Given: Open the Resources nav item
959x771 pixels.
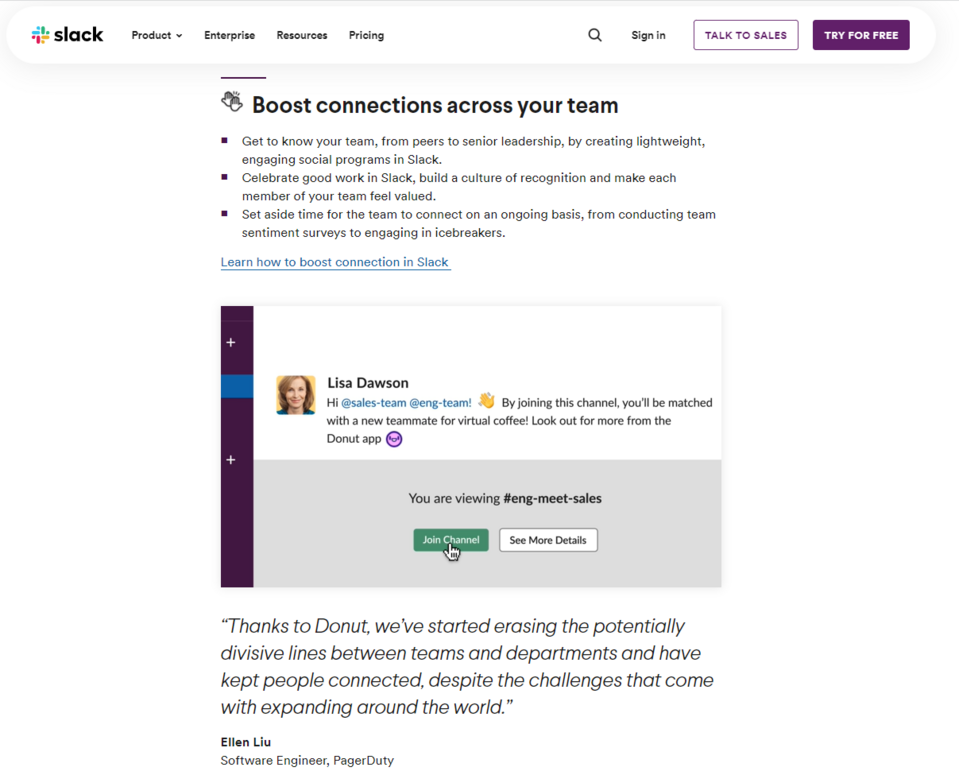Looking at the screenshot, I should coord(302,35).
